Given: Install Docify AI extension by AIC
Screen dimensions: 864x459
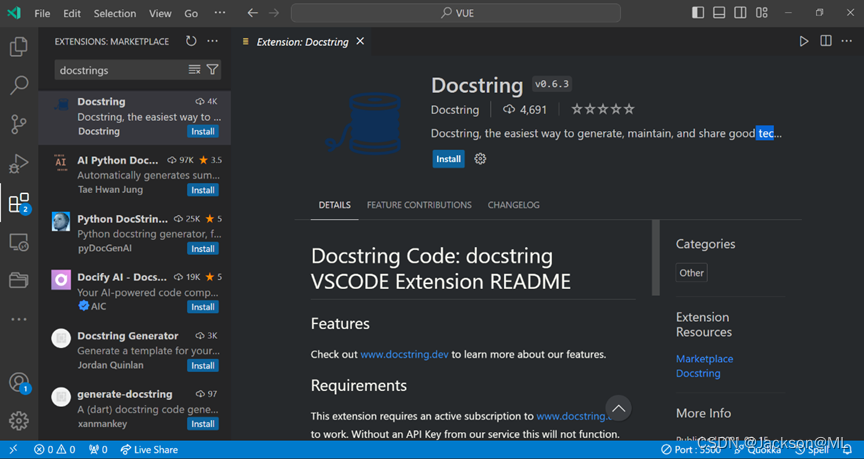Looking at the screenshot, I should [203, 307].
